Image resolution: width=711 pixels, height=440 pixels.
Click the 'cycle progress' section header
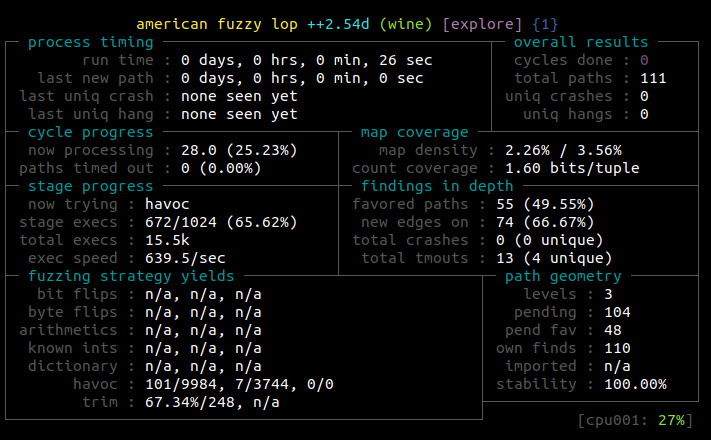[x=91, y=132]
